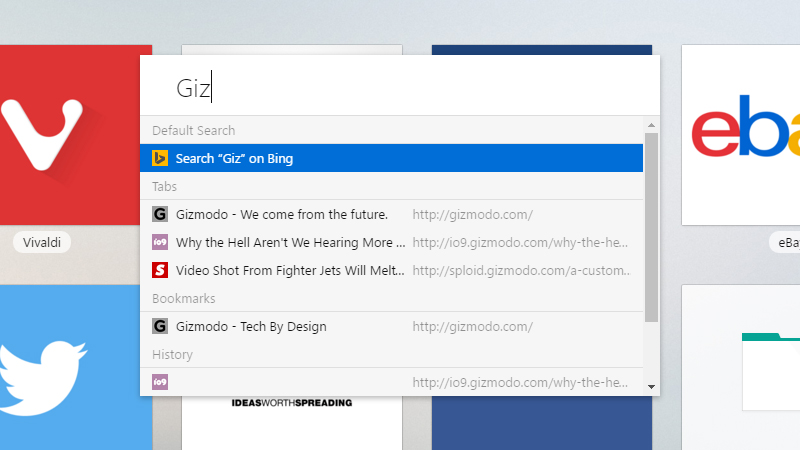This screenshot has width=800, height=450.
Task: Open Gizmodo - We come from the future tab
Action: [391, 214]
